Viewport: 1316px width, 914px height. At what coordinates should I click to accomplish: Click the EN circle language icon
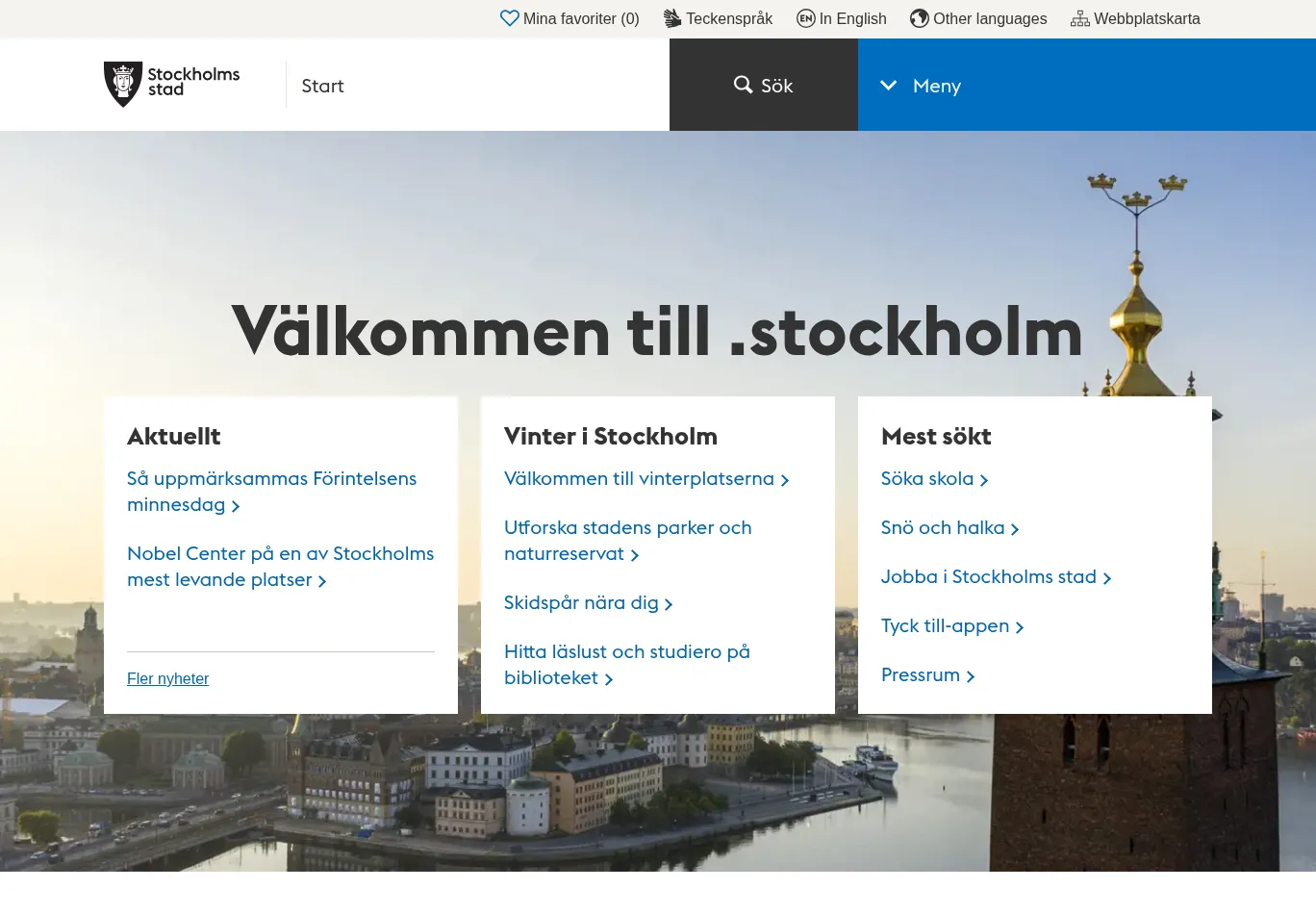[x=806, y=18]
